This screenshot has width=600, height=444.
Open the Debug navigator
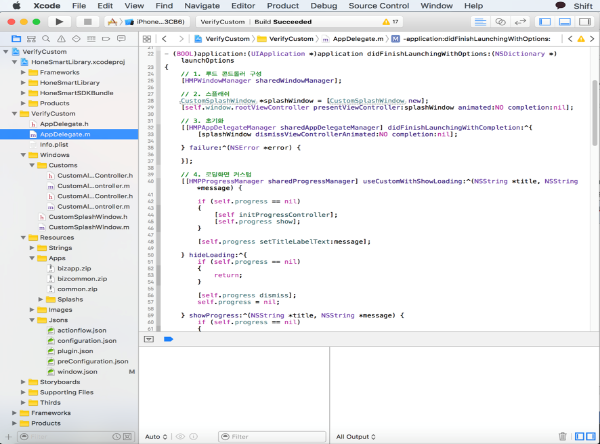tap(91, 39)
